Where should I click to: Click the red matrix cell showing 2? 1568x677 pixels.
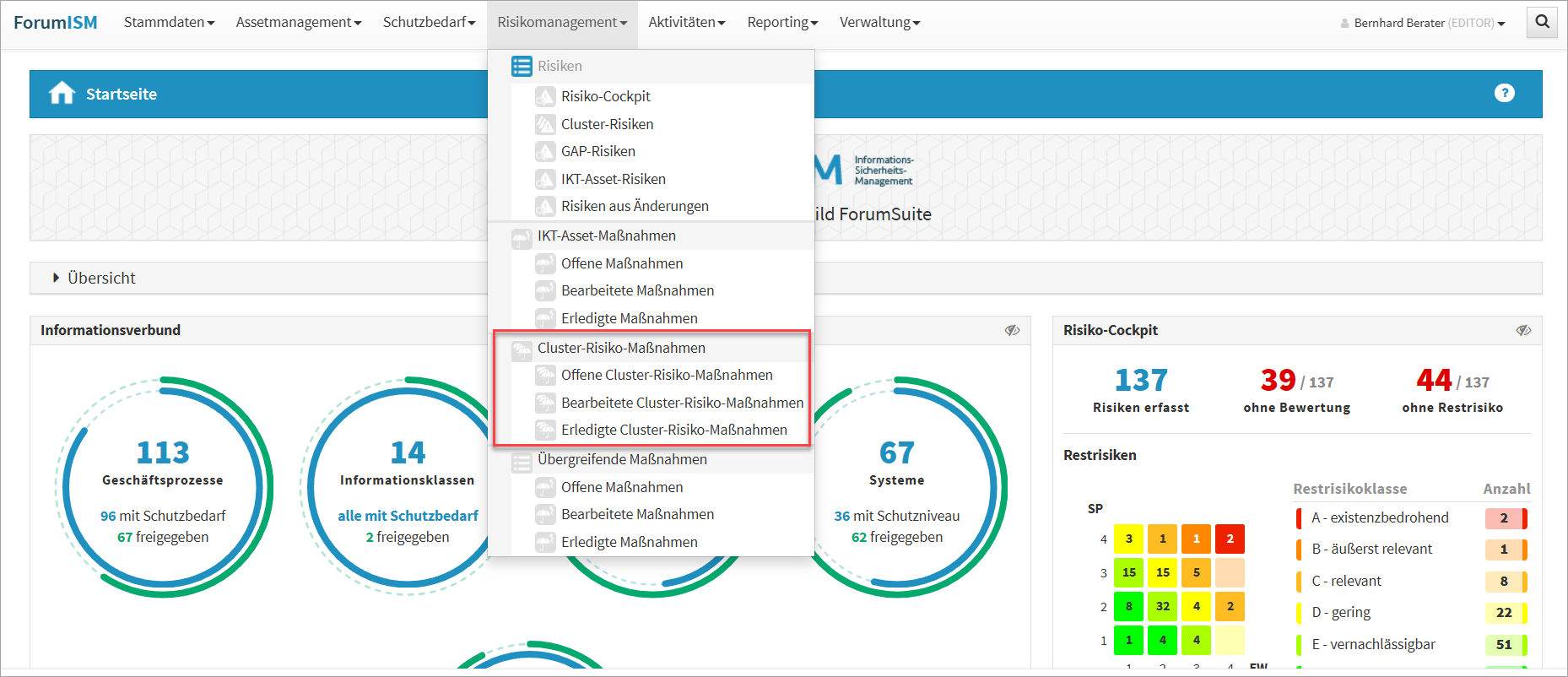pyautogui.click(x=1230, y=539)
